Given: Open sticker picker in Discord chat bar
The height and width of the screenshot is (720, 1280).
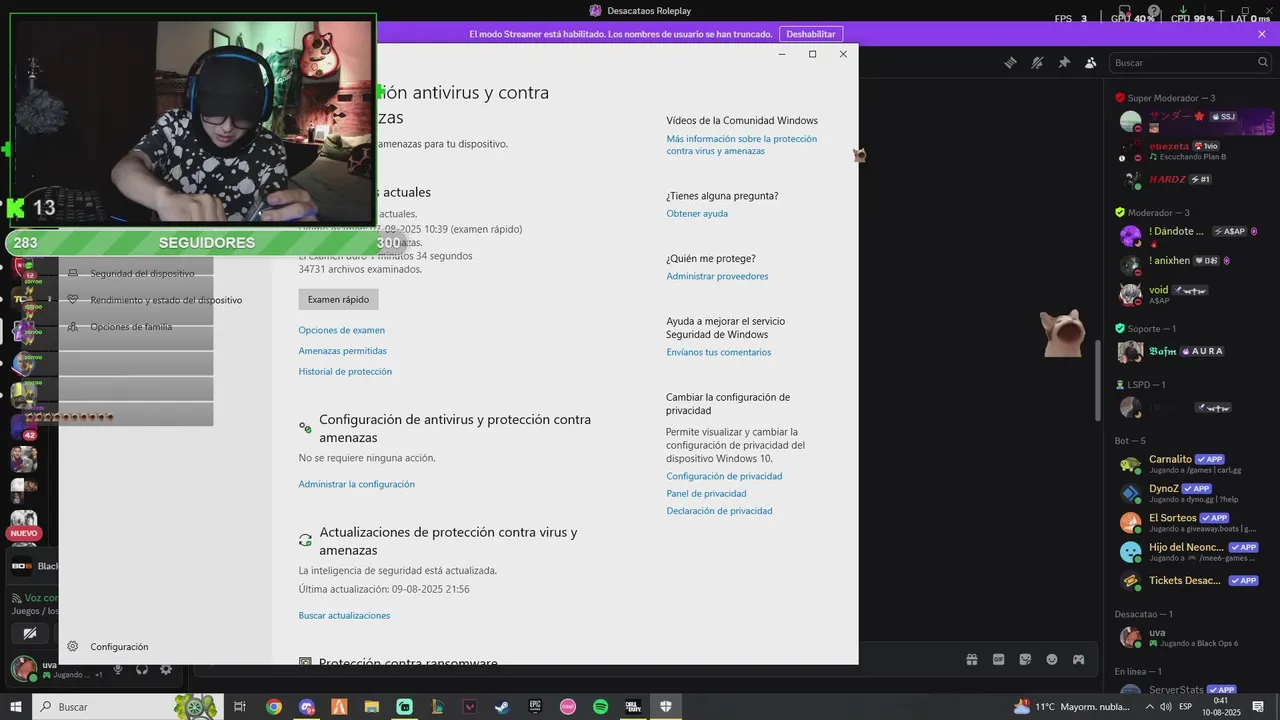Looking at the screenshot, I should pyautogui.click(x=1025, y=660).
